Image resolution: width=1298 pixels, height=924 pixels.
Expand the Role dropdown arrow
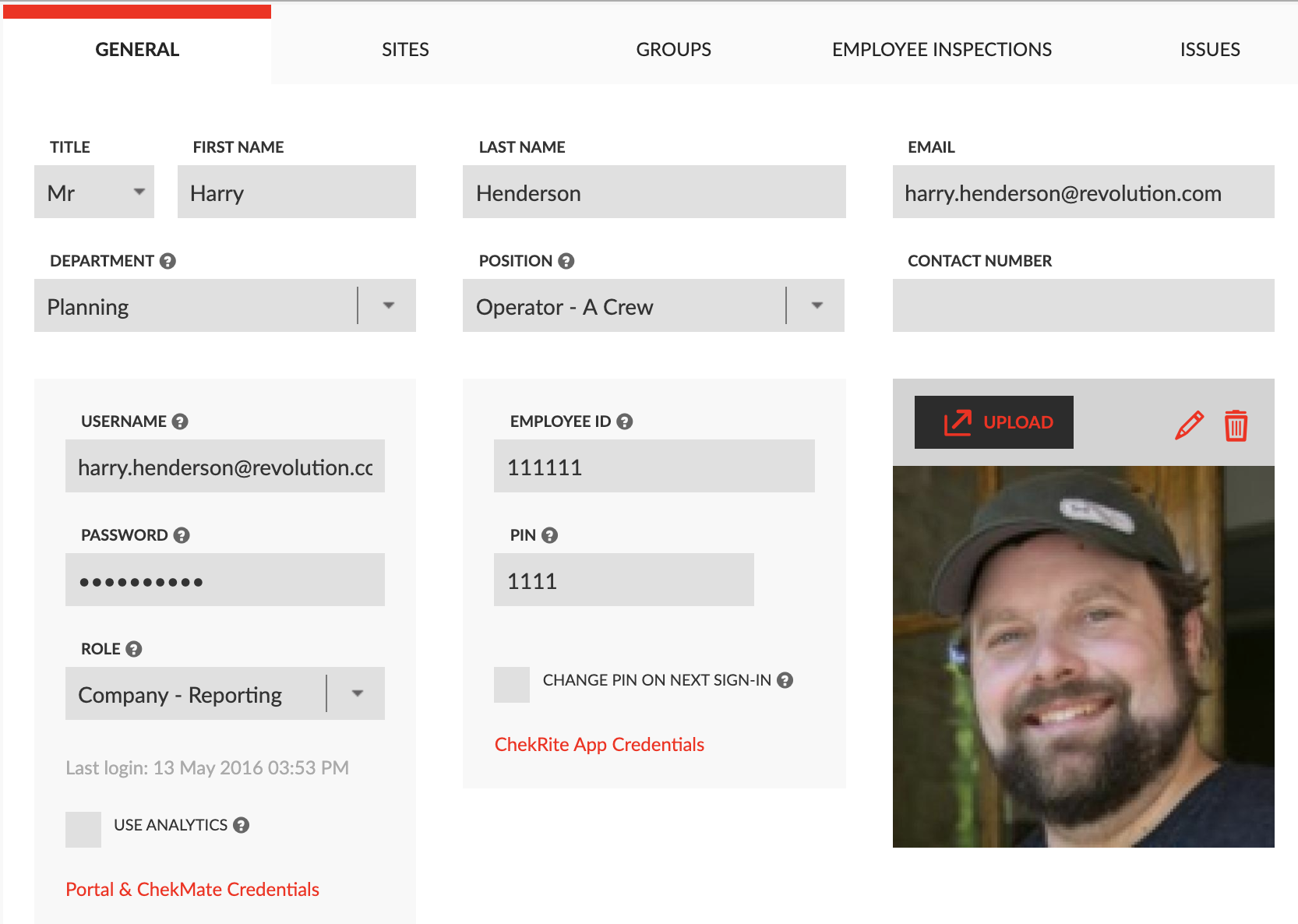(x=357, y=693)
